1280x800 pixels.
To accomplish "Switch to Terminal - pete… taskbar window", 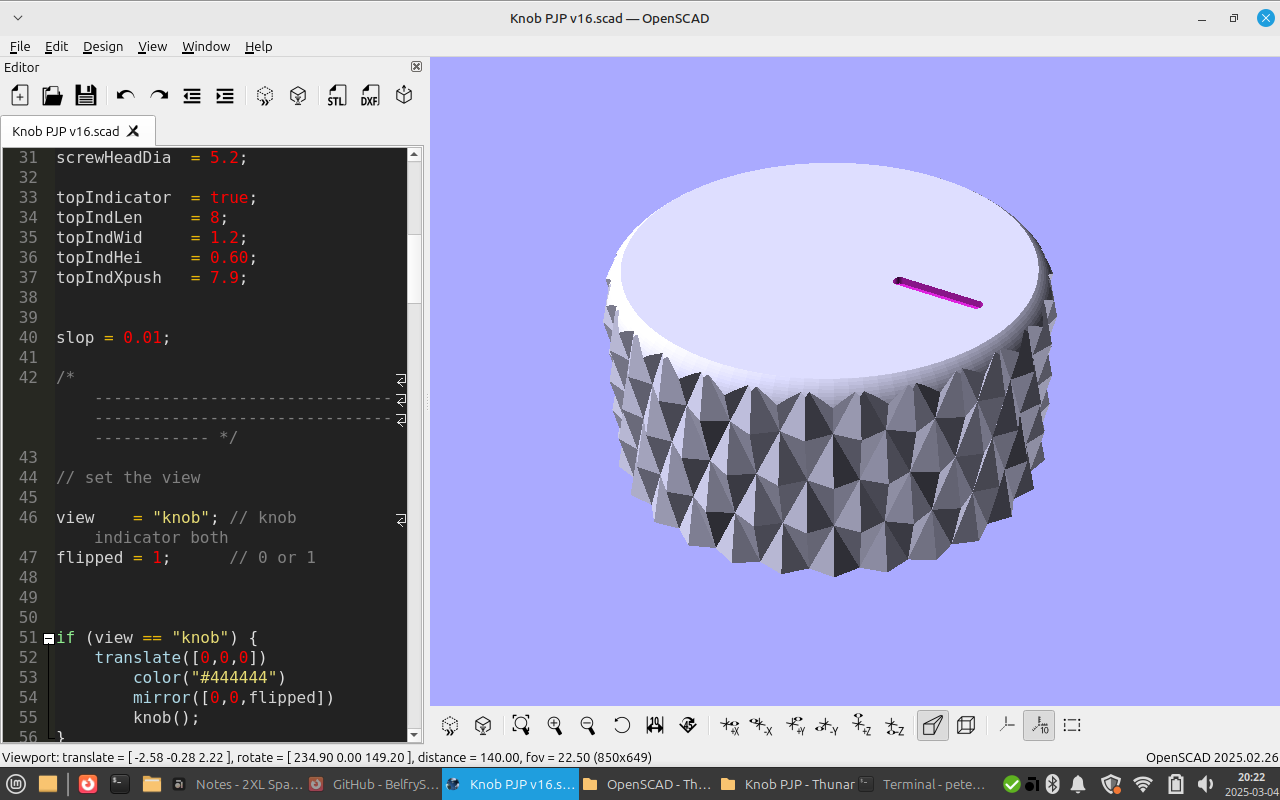I will pyautogui.click(x=922, y=784).
